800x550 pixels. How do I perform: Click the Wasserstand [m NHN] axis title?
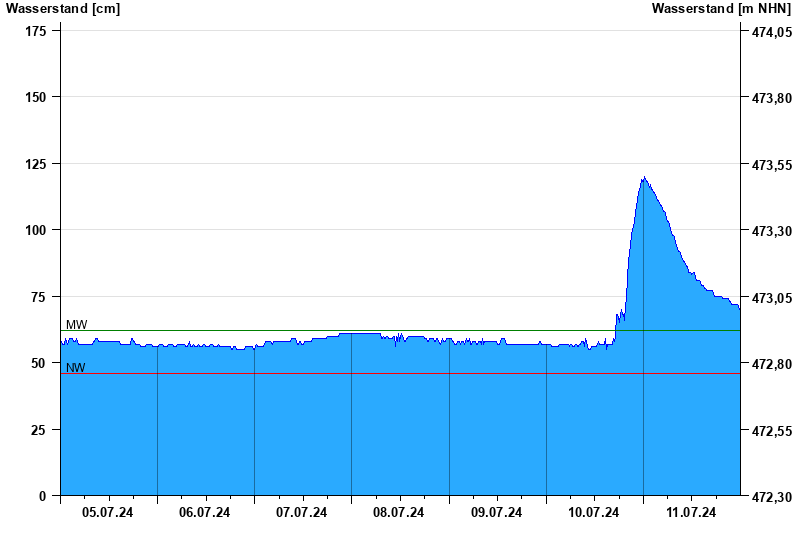[721, 9]
